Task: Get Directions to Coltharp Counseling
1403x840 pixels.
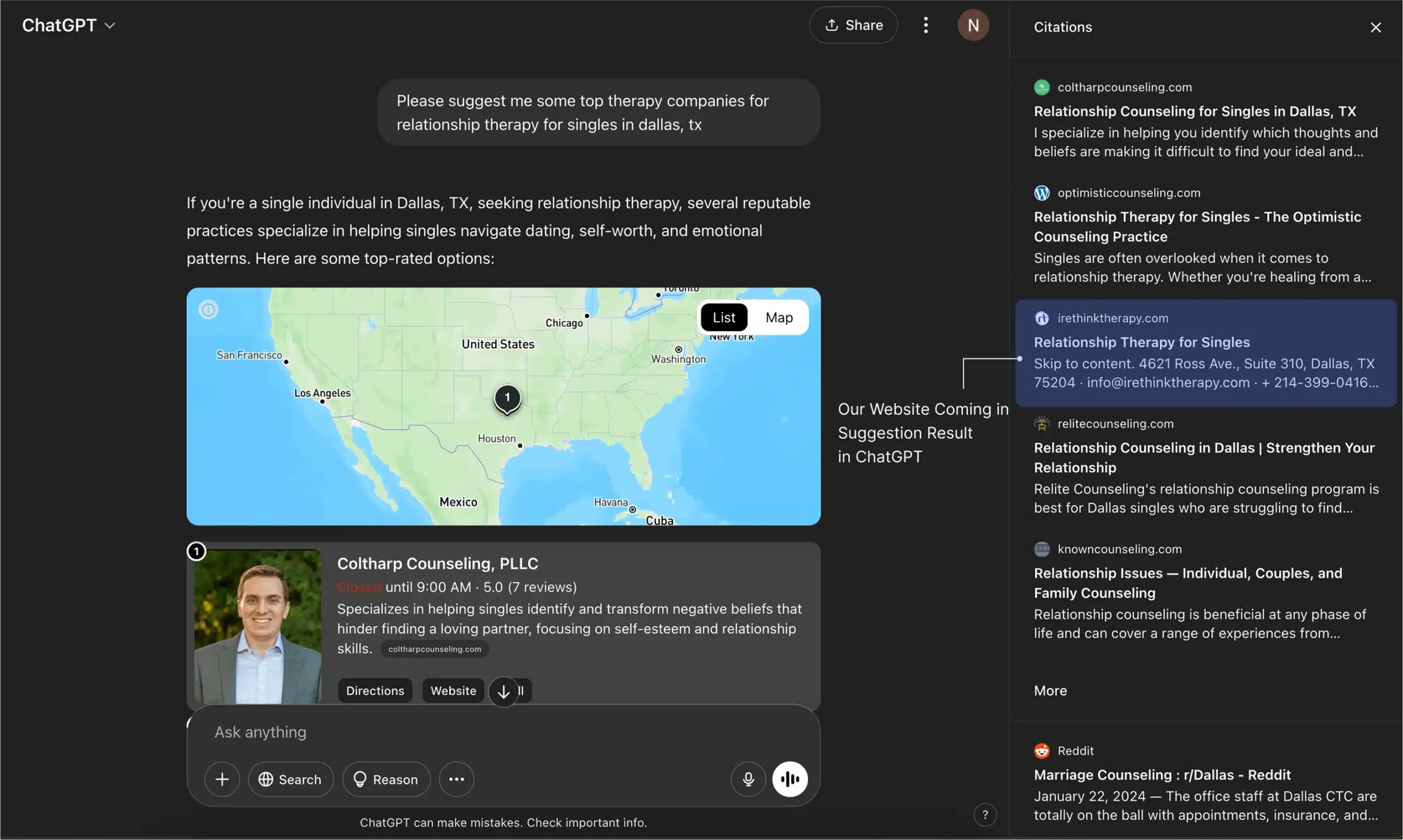Action: click(x=375, y=690)
